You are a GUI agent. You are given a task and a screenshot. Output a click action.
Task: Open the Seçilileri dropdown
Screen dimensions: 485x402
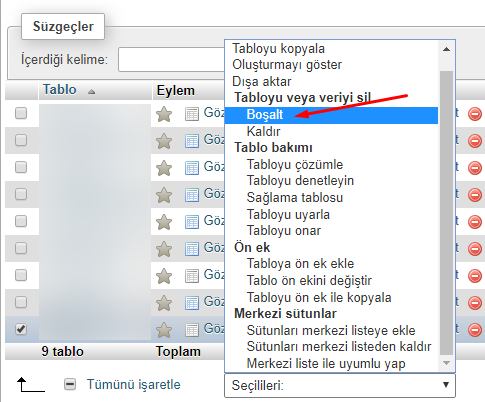click(x=340, y=385)
